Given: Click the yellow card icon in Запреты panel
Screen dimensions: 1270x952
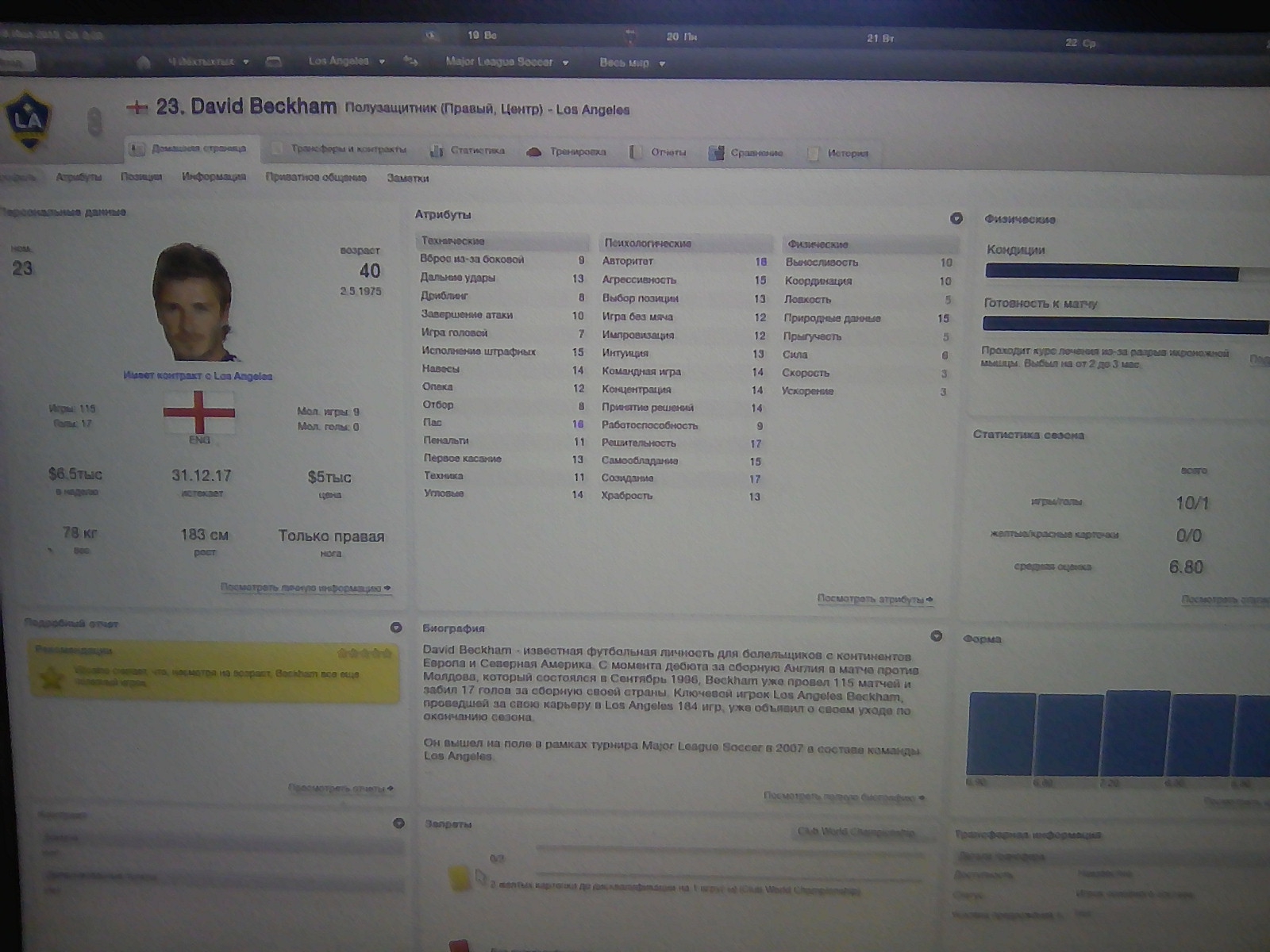Looking at the screenshot, I should [460, 878].
